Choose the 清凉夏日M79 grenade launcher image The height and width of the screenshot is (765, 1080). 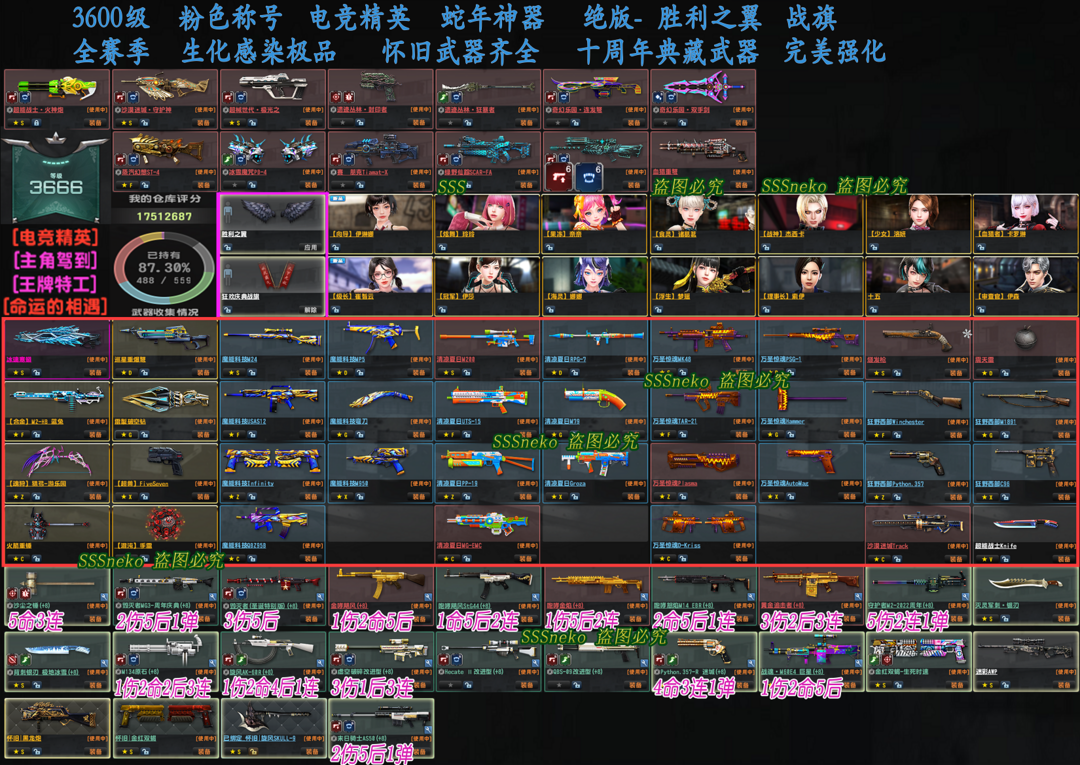[595, 399]
